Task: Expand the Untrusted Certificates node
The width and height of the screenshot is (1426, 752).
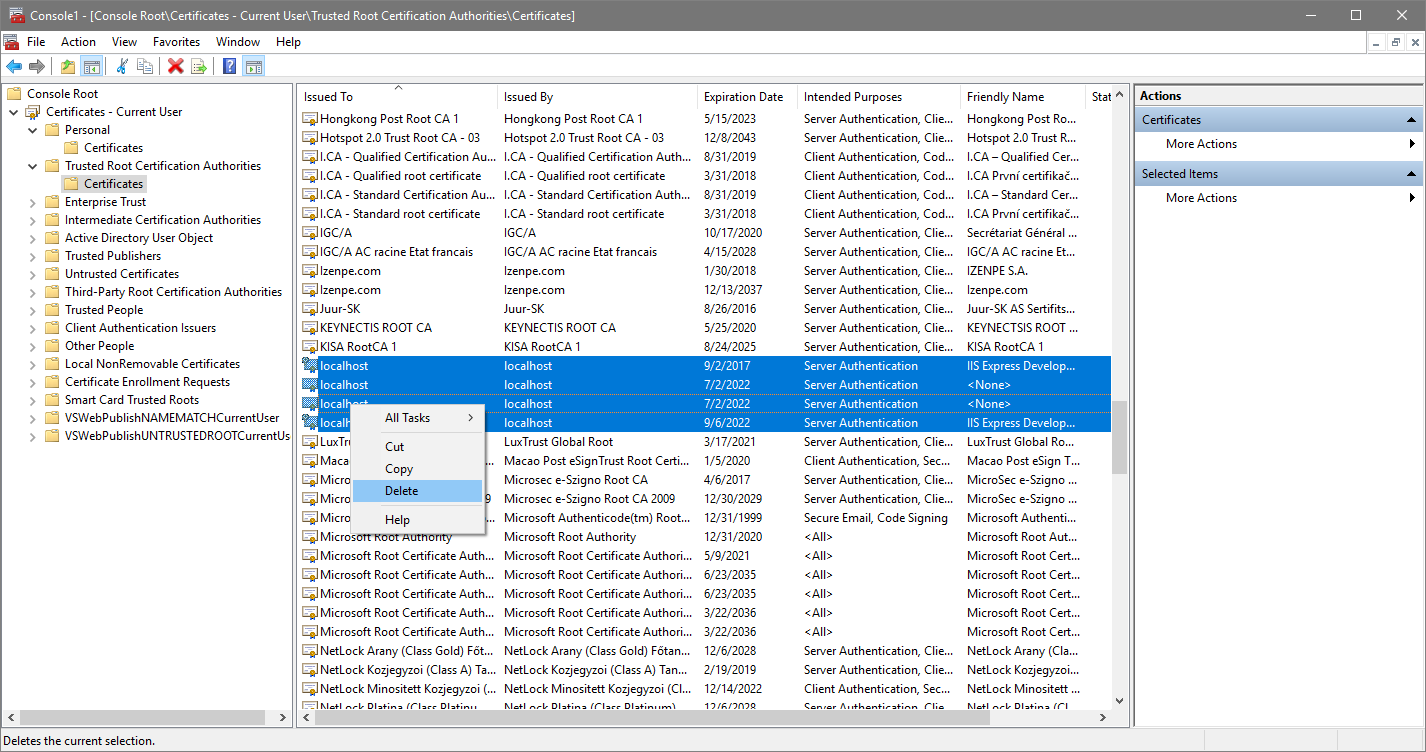Action: point(32,274)
